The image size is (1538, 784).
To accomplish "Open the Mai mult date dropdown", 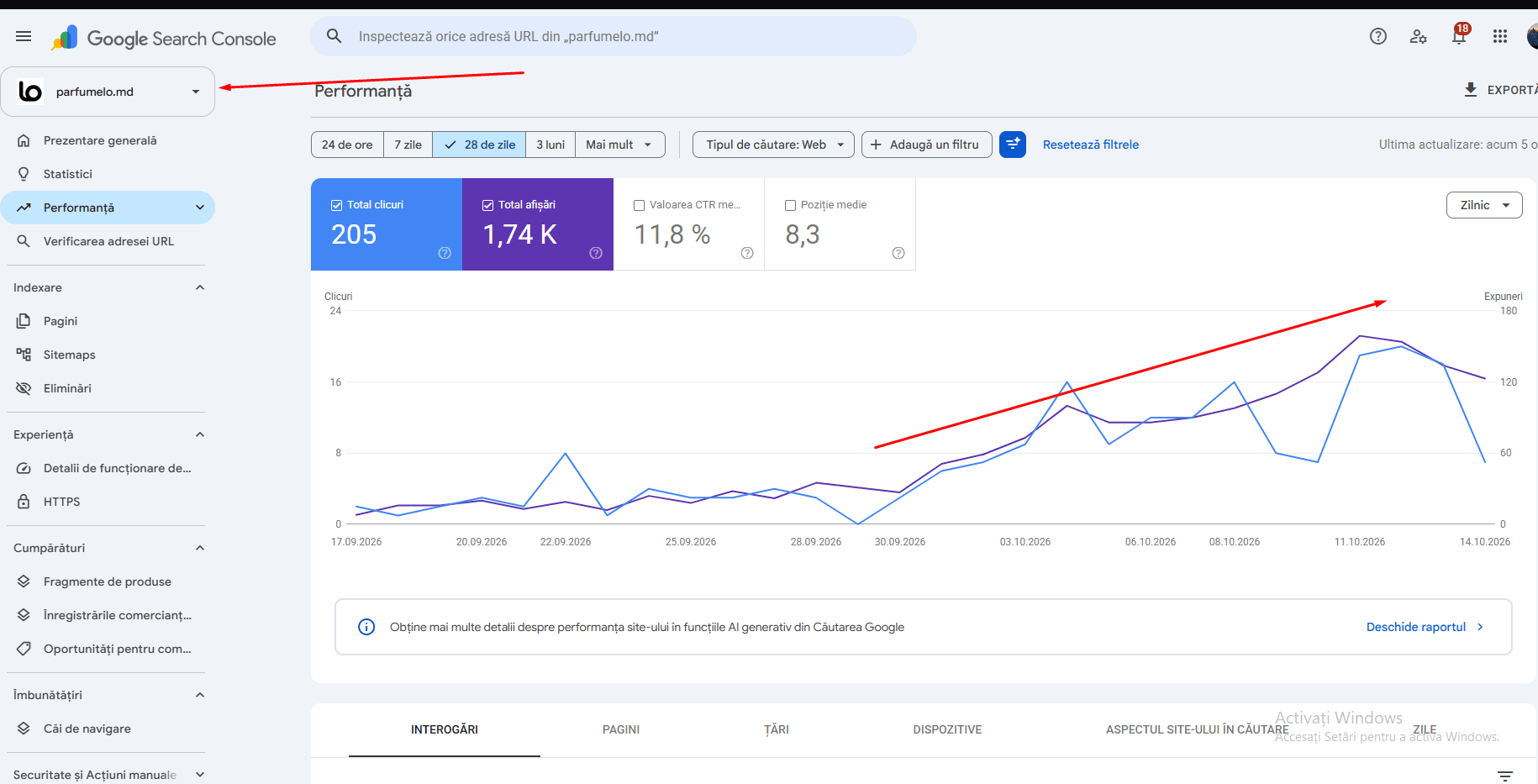I will (x=620, y=145).
